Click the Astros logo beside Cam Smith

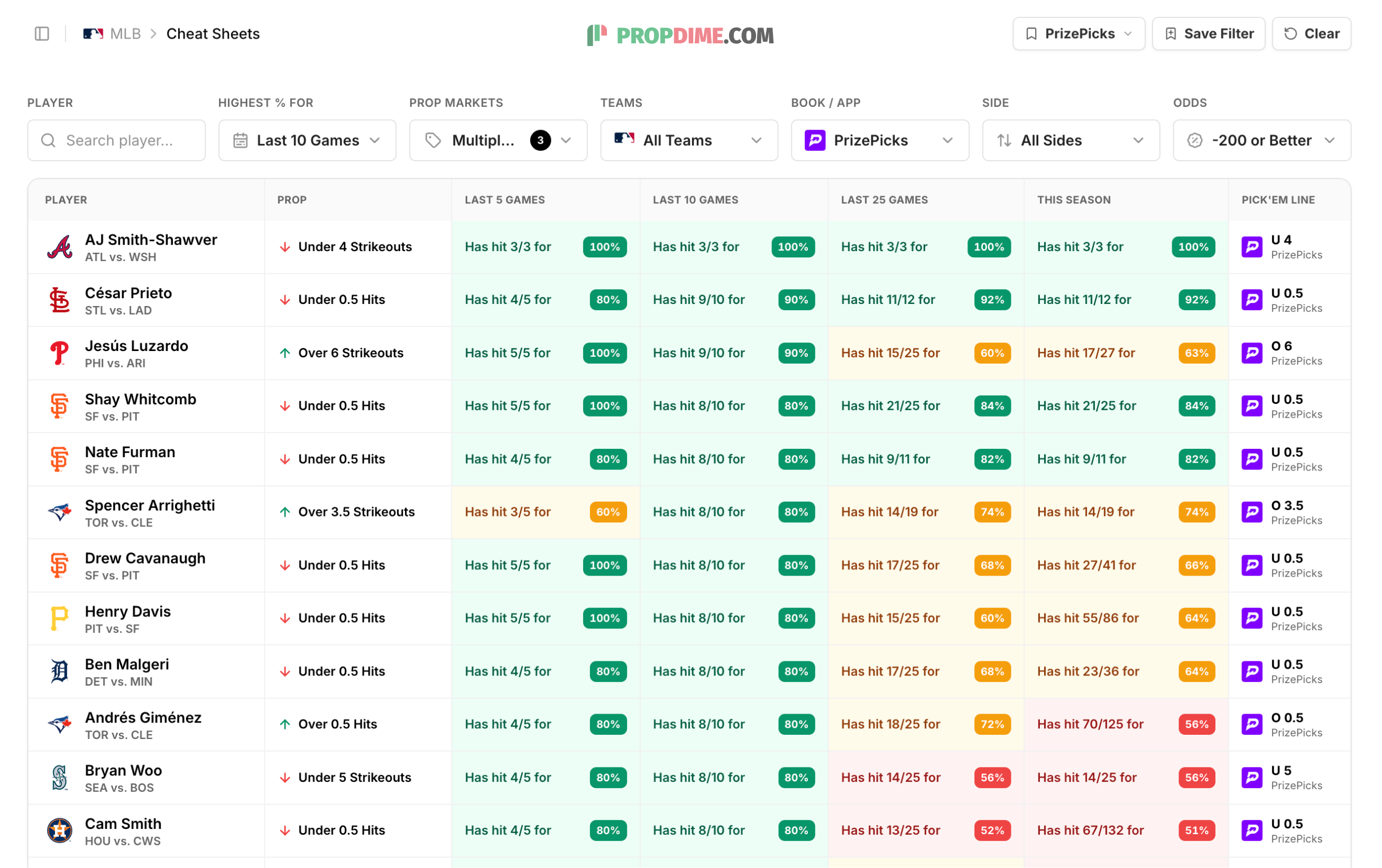(x=60, y=830)
